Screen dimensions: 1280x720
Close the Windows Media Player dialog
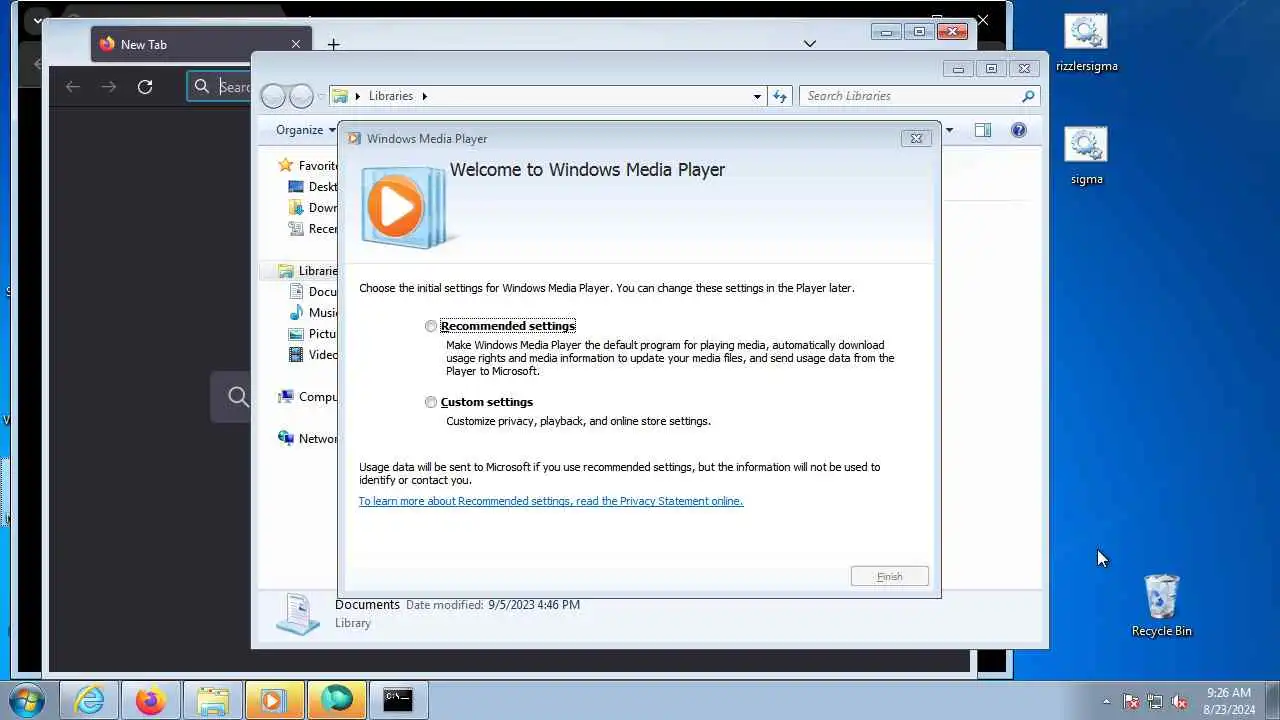coord(916,138)
